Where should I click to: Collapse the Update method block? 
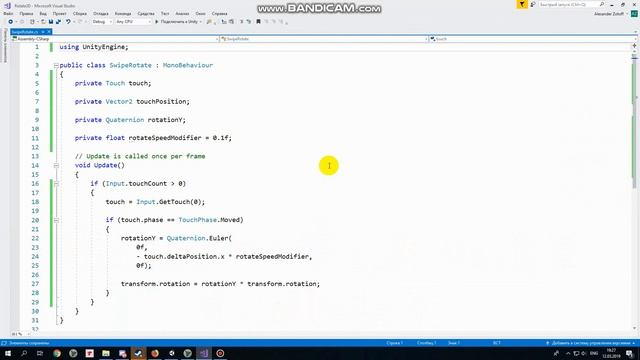[56, 165]
